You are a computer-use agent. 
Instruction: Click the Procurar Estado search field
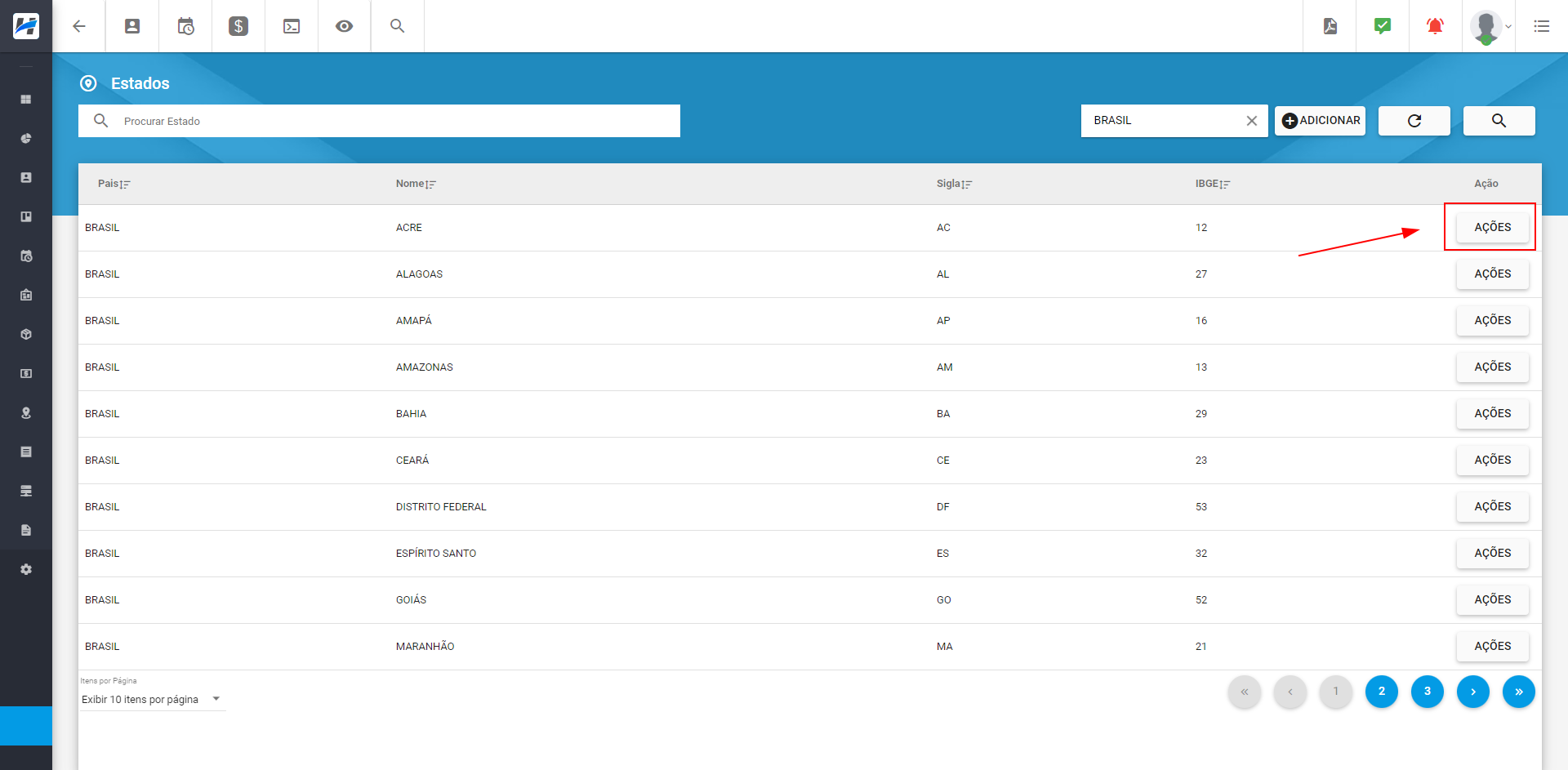(x=392, y=121)
